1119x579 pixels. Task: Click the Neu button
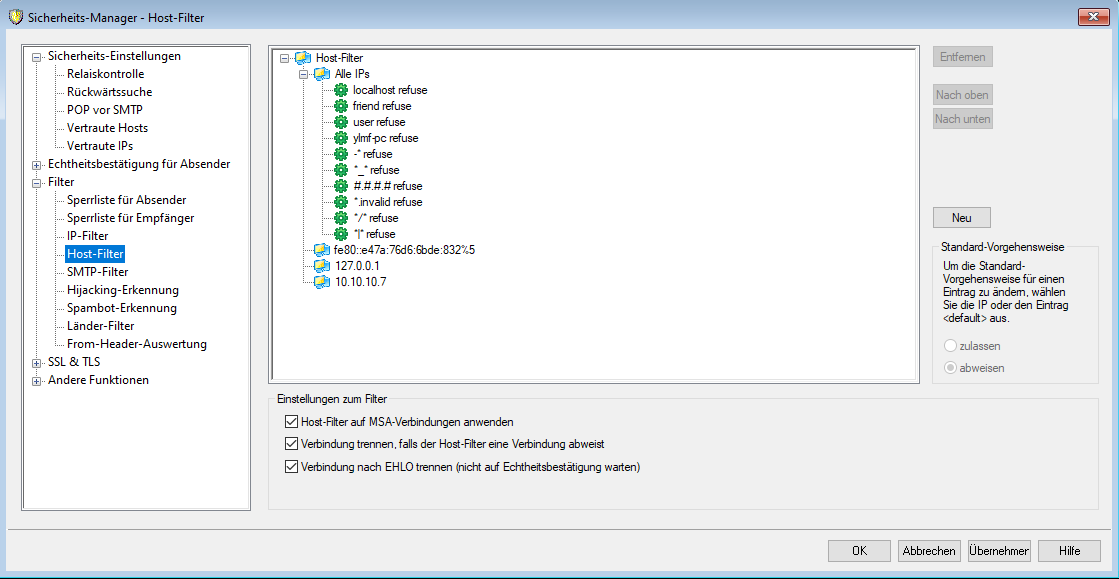pyautogui.click(x=961, y=217)
